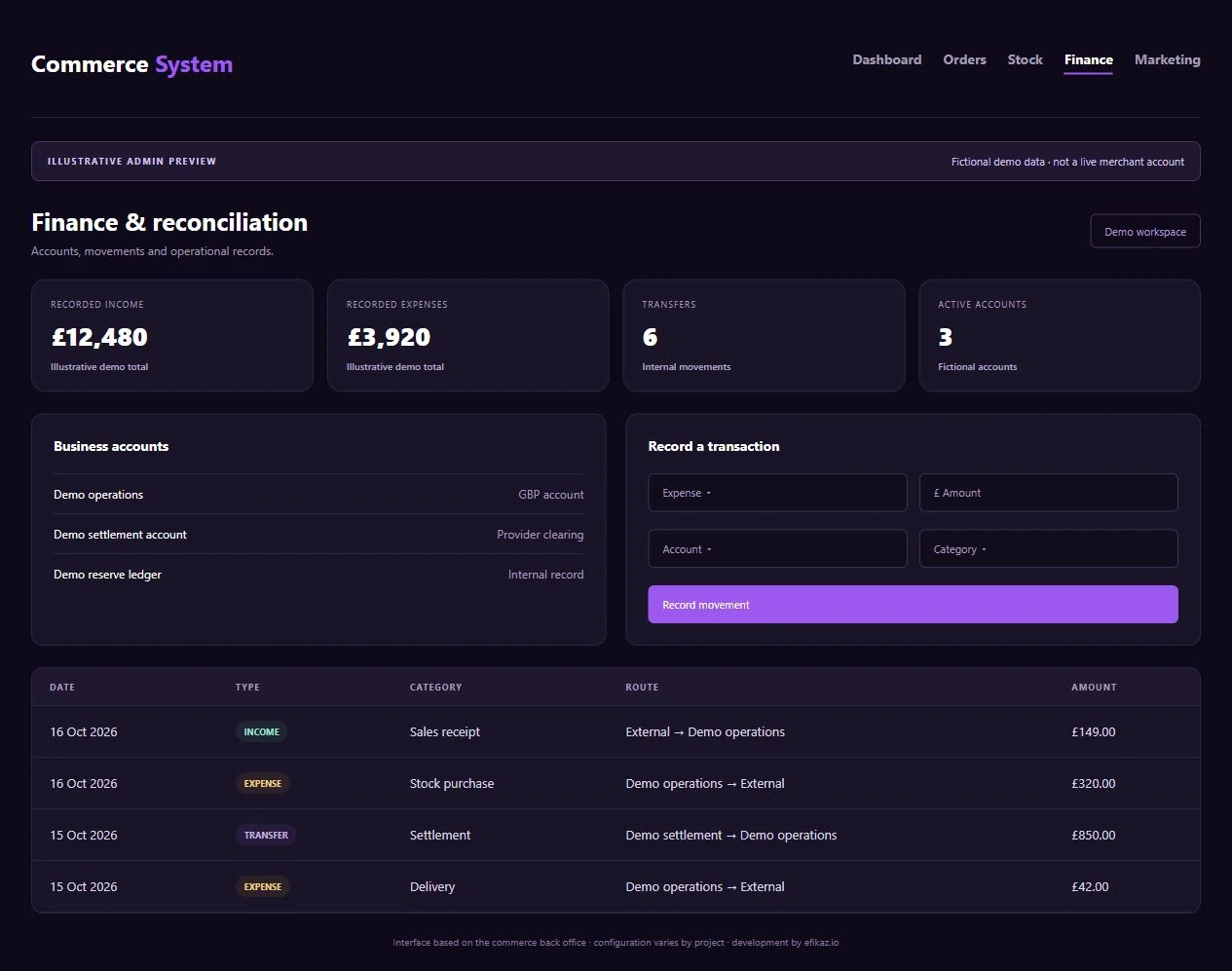The width and height of the screenshot is (1232, 971).
Task: Click the DATE column header
Action: click(x=62, y=688)
